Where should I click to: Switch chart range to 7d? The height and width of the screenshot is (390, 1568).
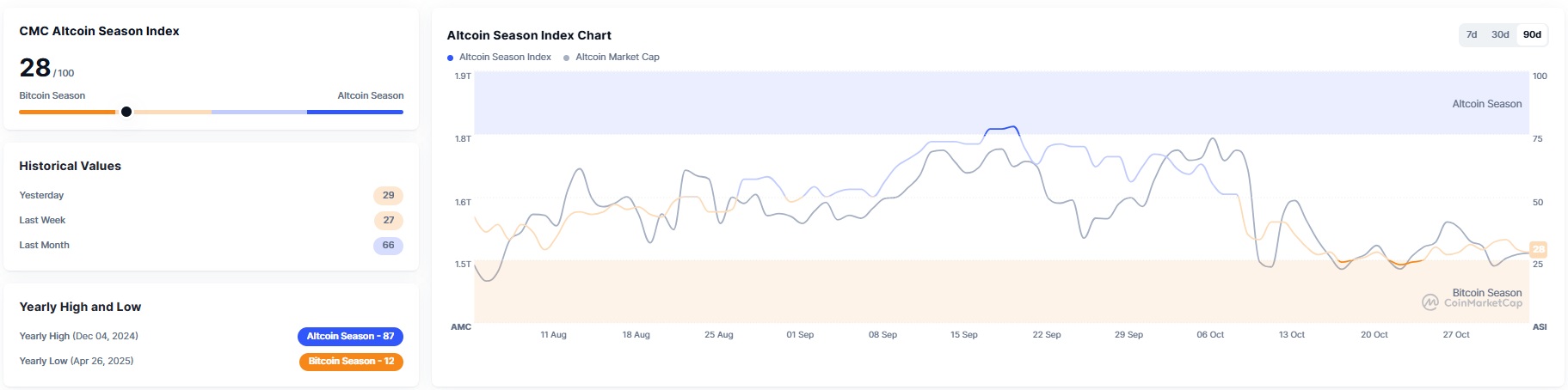coord(1472,34)
